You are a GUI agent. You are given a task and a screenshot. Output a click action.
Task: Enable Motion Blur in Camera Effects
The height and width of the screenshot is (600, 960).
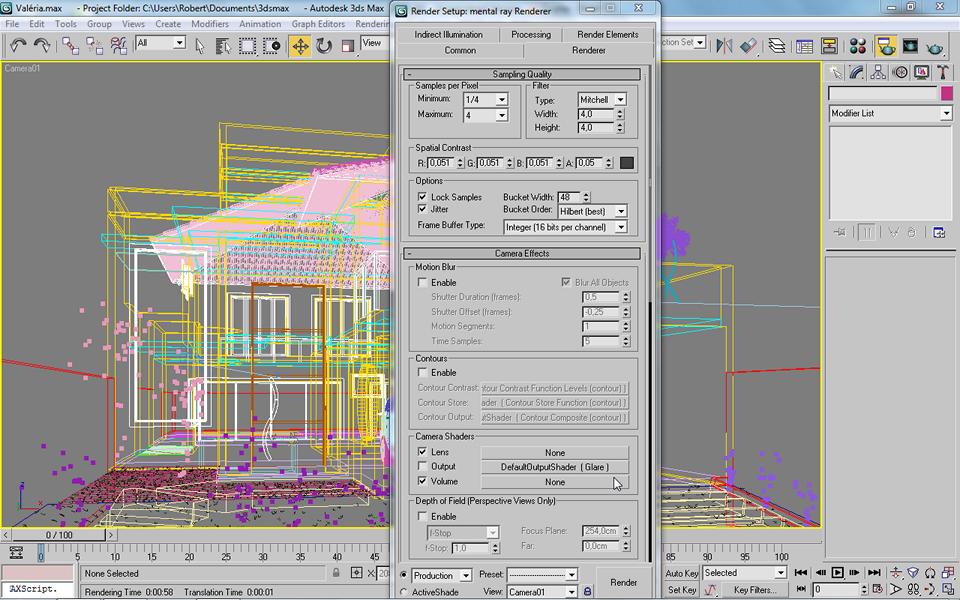(x=423, y=282)
